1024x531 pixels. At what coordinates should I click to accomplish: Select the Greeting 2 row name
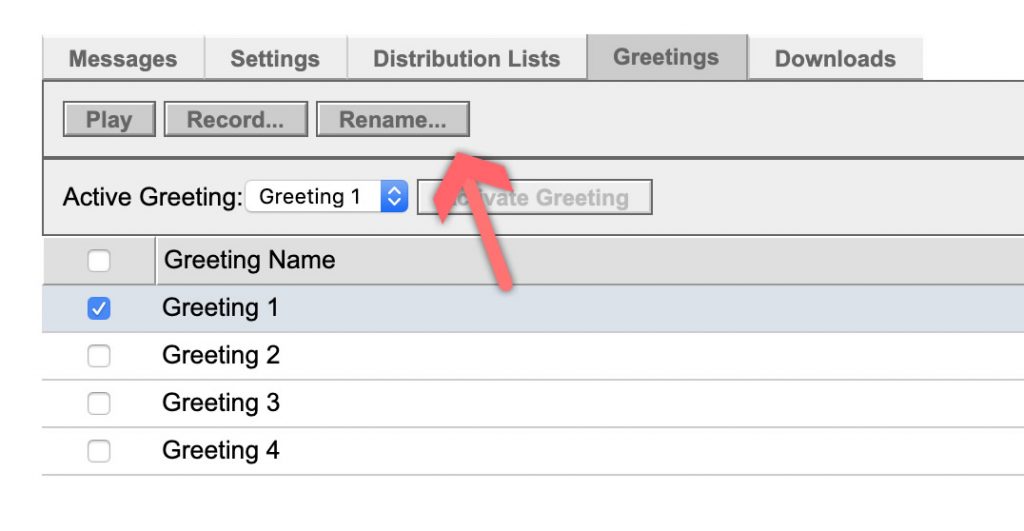(221, 355)
